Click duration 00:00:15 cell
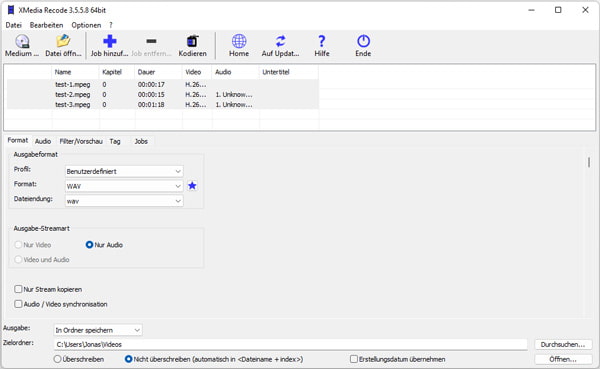The height and width of the screenshot is (369, 600). 151,95
